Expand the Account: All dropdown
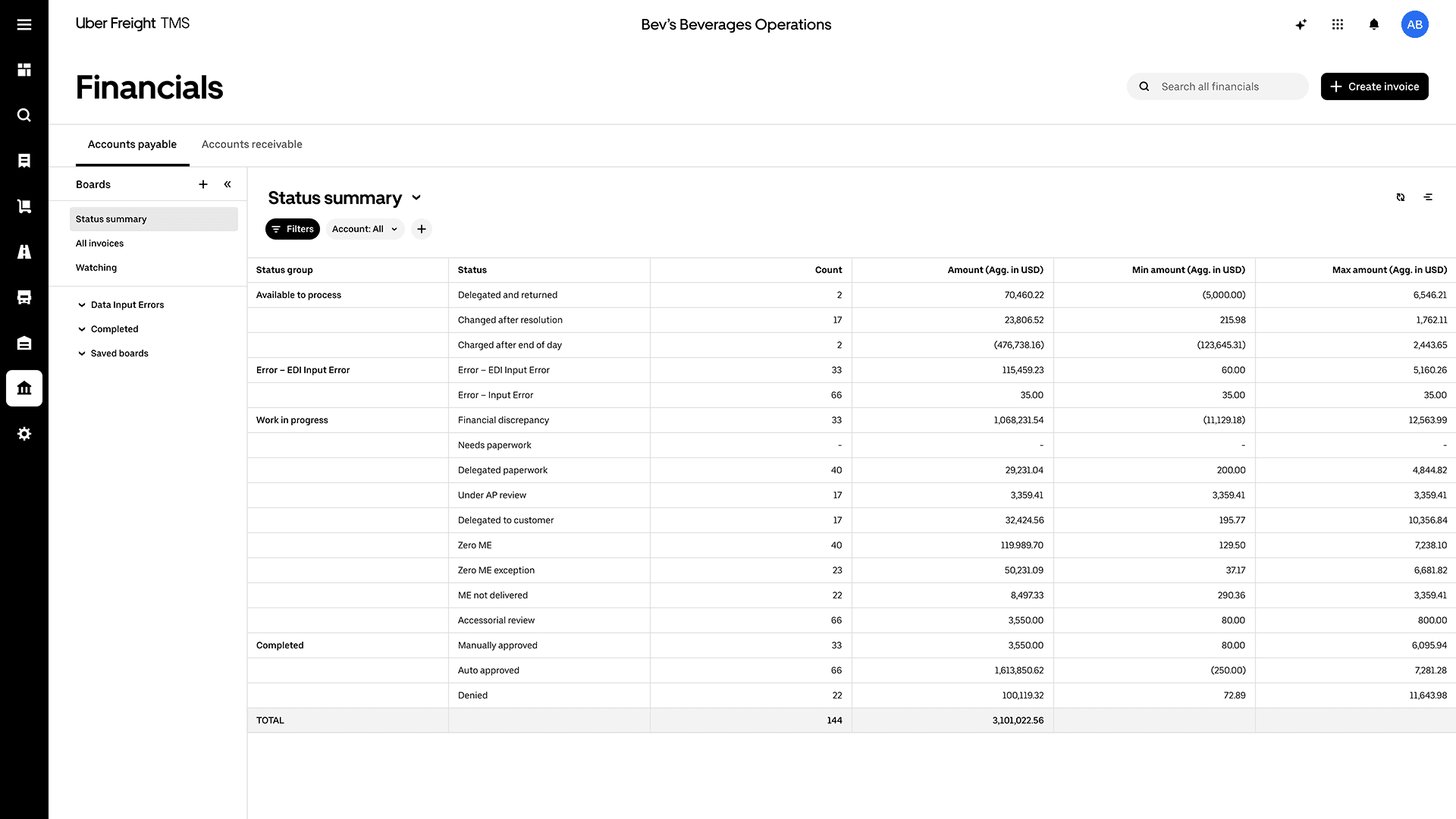This screenshot has height=819, width=1456. (365, 229)
